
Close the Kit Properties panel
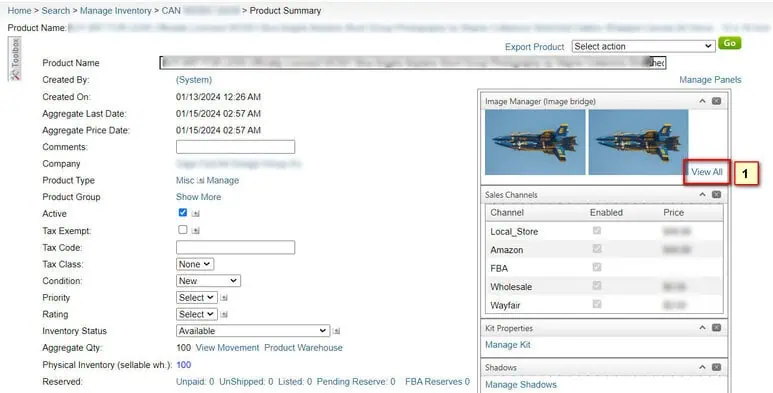(x=716, y=328)
